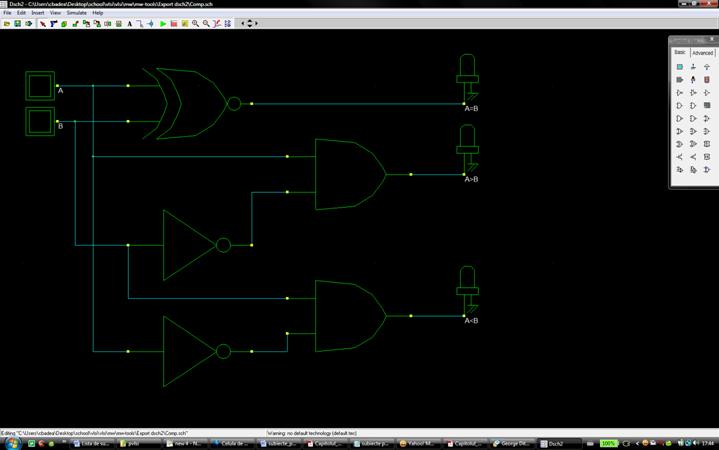Viewport: 719px width, 450px height.
Task: Open a schematic file with the folder icon
Action: click(x=7, y=23)
